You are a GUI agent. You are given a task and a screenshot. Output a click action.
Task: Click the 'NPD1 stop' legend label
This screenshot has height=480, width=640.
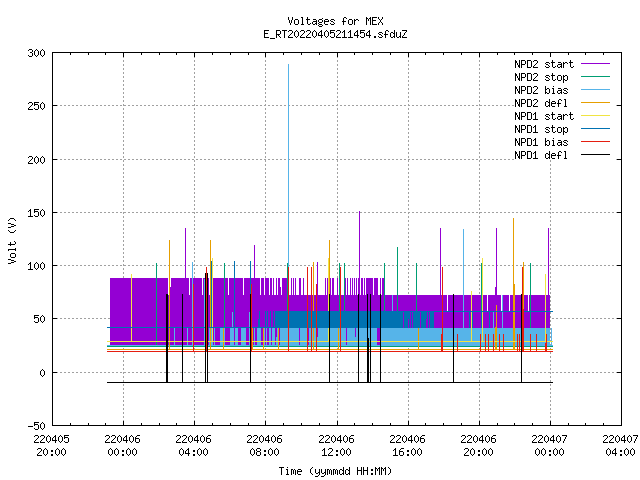pyautogui.click(x=541, y=129)
